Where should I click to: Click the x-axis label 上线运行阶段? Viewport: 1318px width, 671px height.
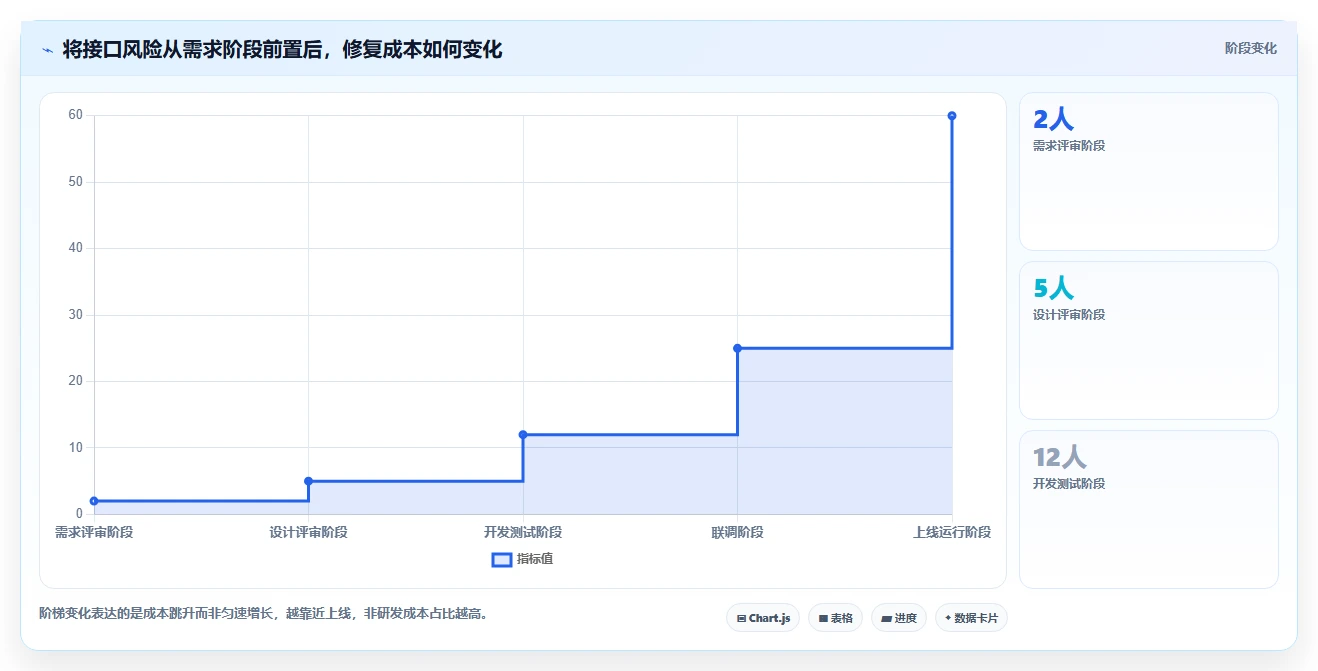coord(952,532)
